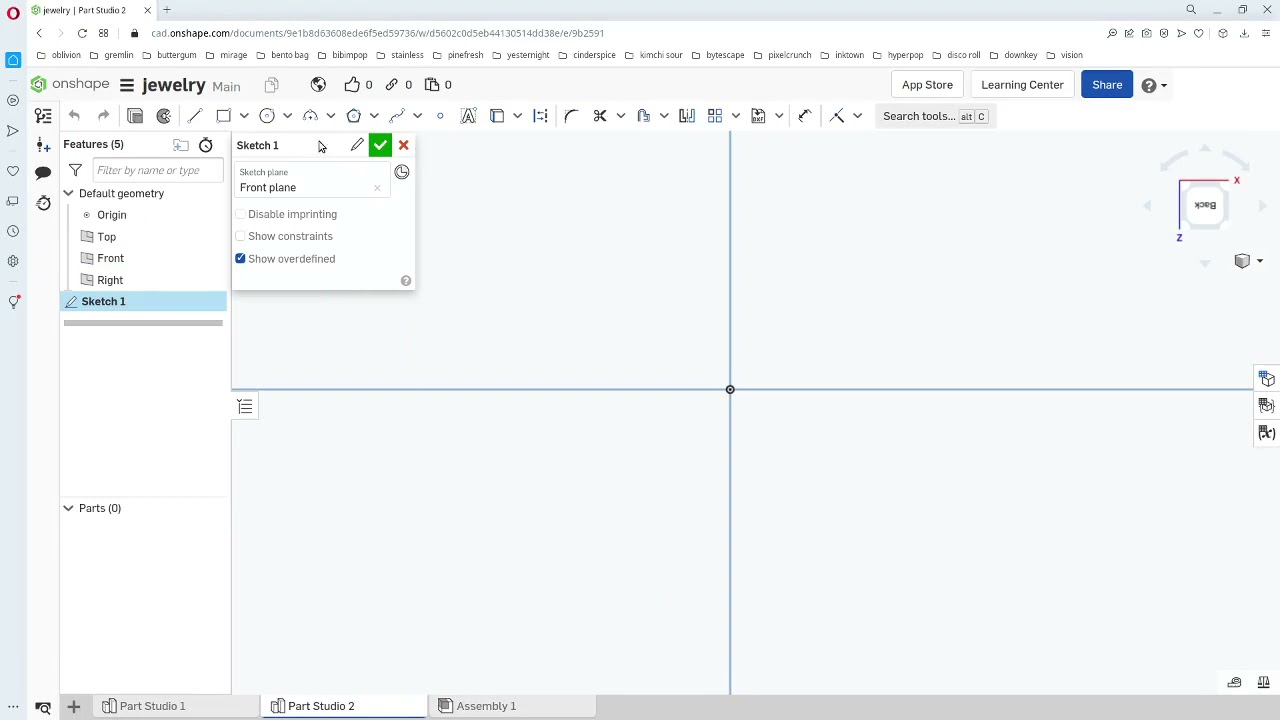Image resolution: width=1280 pixels, height=720 pixels.
Task: Focus the feature filter input field
Action: [157, 171]
